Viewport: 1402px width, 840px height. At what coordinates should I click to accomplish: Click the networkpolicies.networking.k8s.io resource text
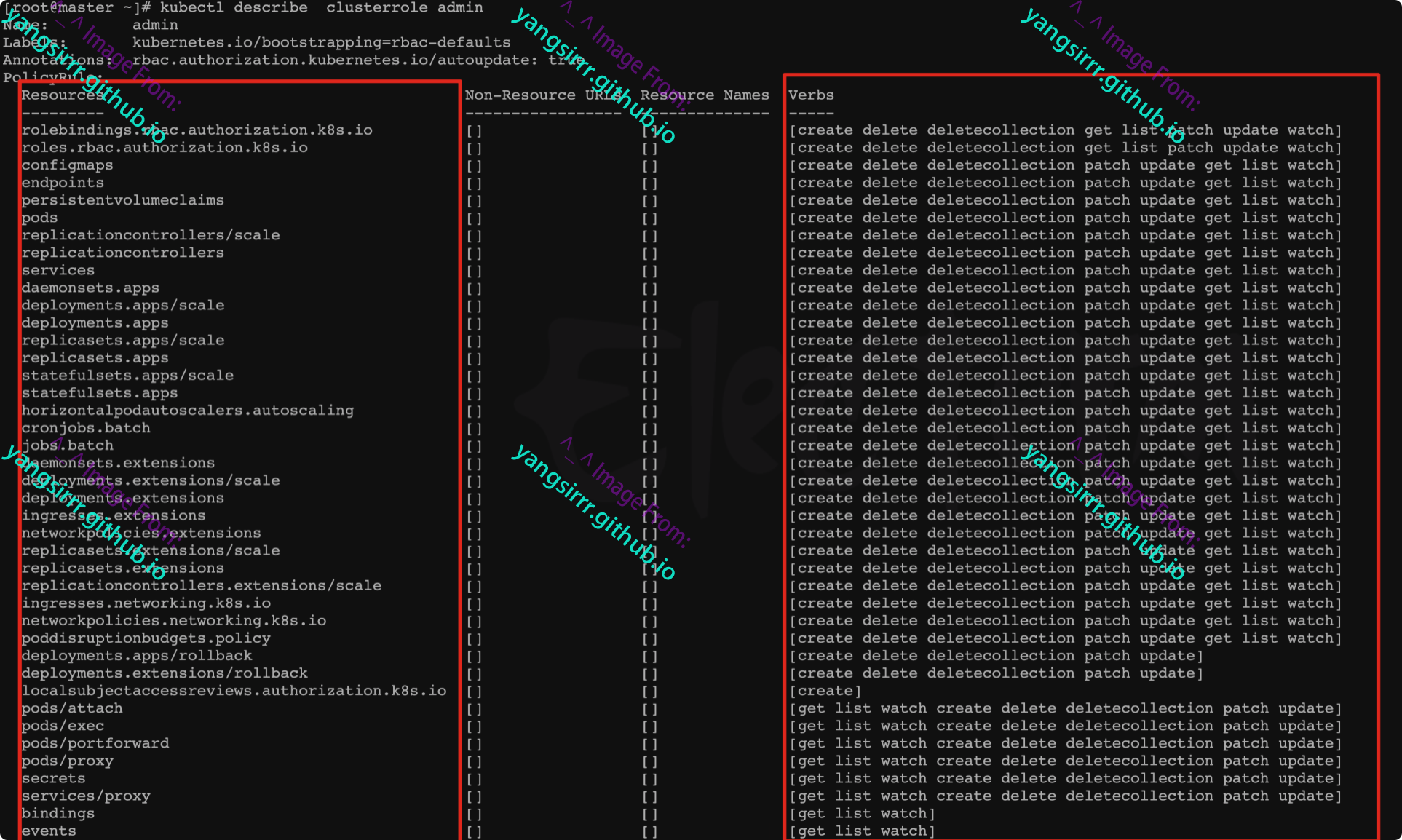(x=173, y=621)
